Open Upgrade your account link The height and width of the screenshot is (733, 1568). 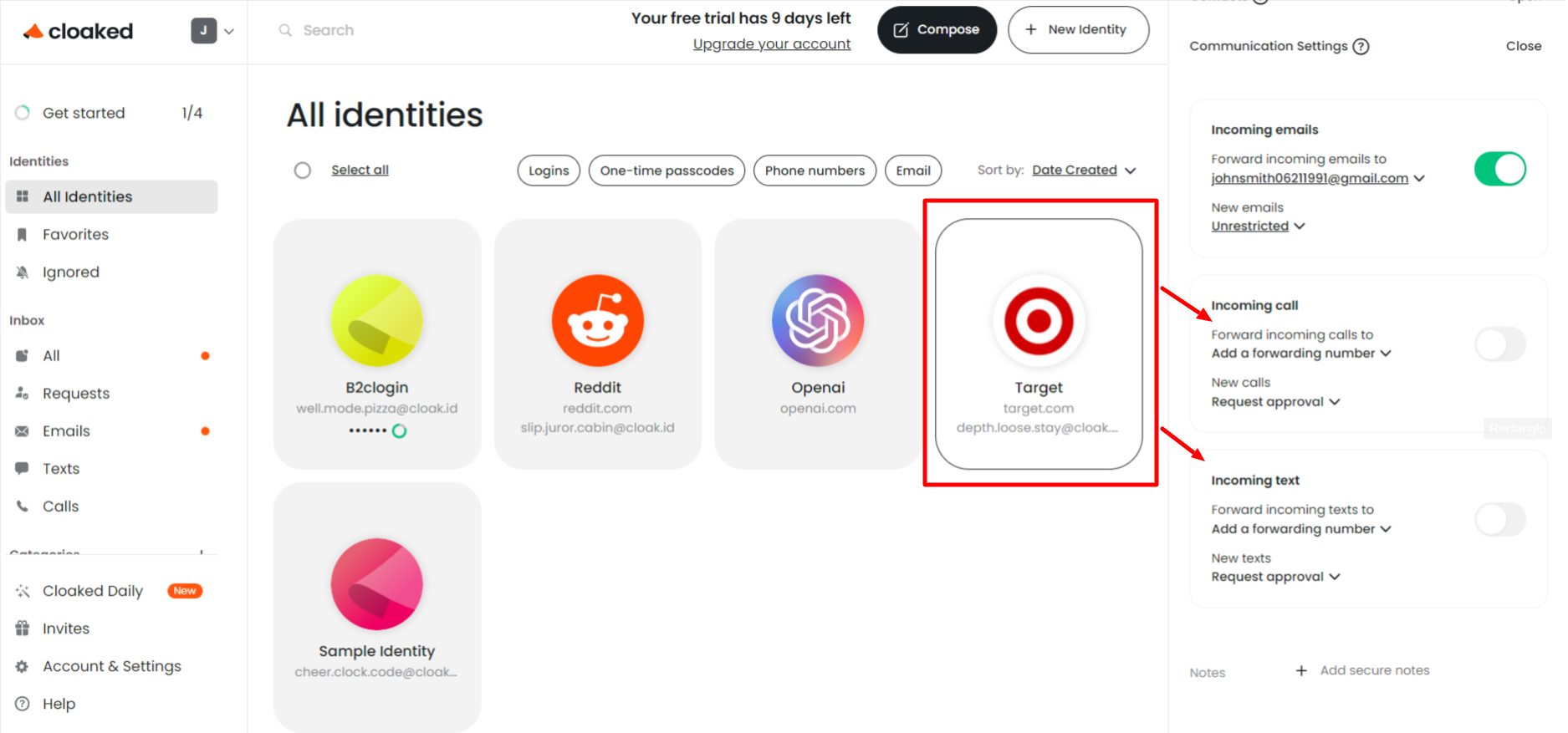click(771, 43)
